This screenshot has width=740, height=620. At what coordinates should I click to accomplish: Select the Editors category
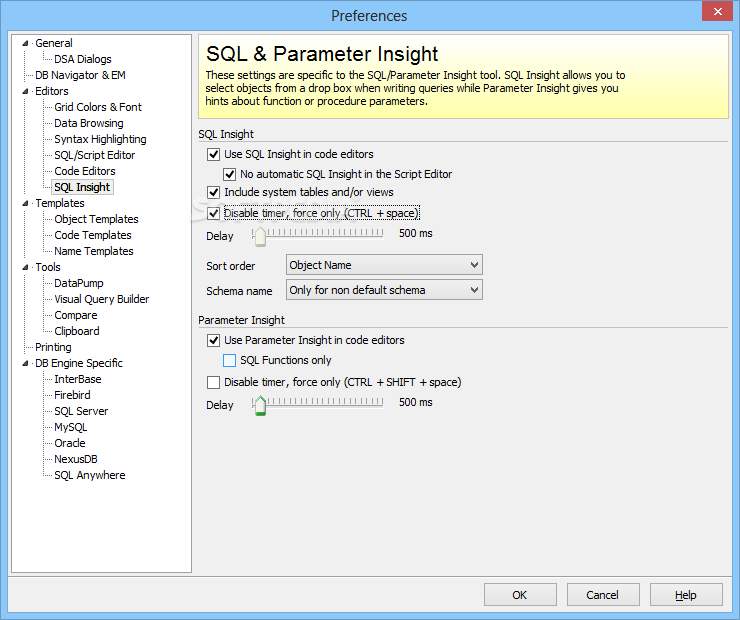[x=51, y=92]
